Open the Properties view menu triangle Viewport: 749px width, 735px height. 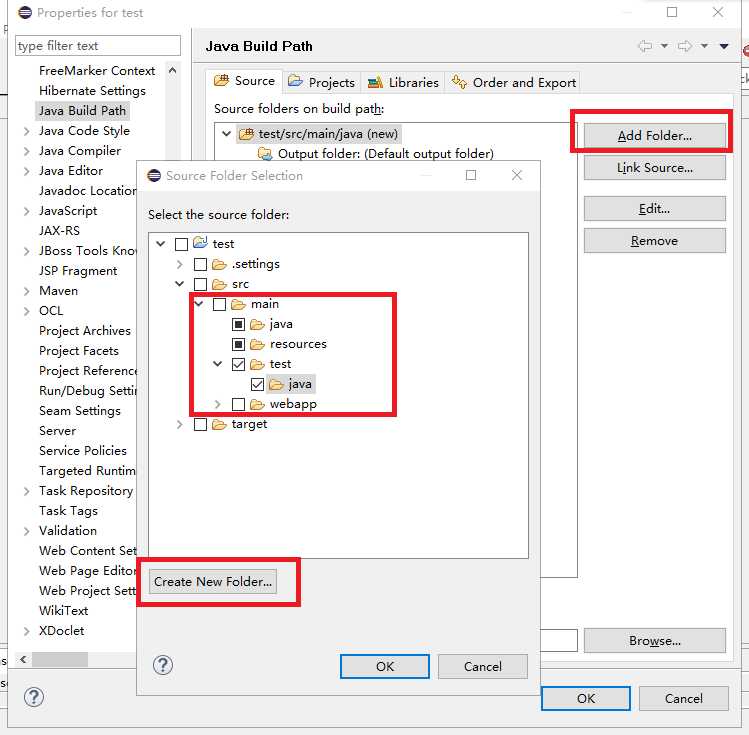pyautogui.click(x=724, y=46)
